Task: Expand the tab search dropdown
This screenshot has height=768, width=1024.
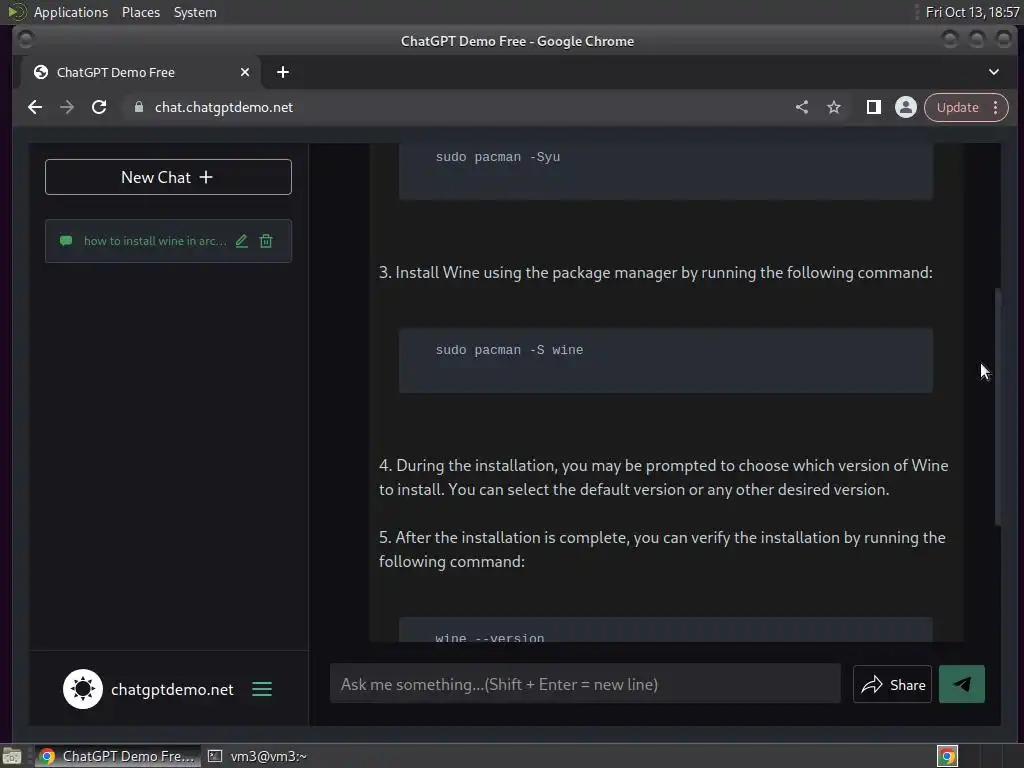Action: click(993, 72)
